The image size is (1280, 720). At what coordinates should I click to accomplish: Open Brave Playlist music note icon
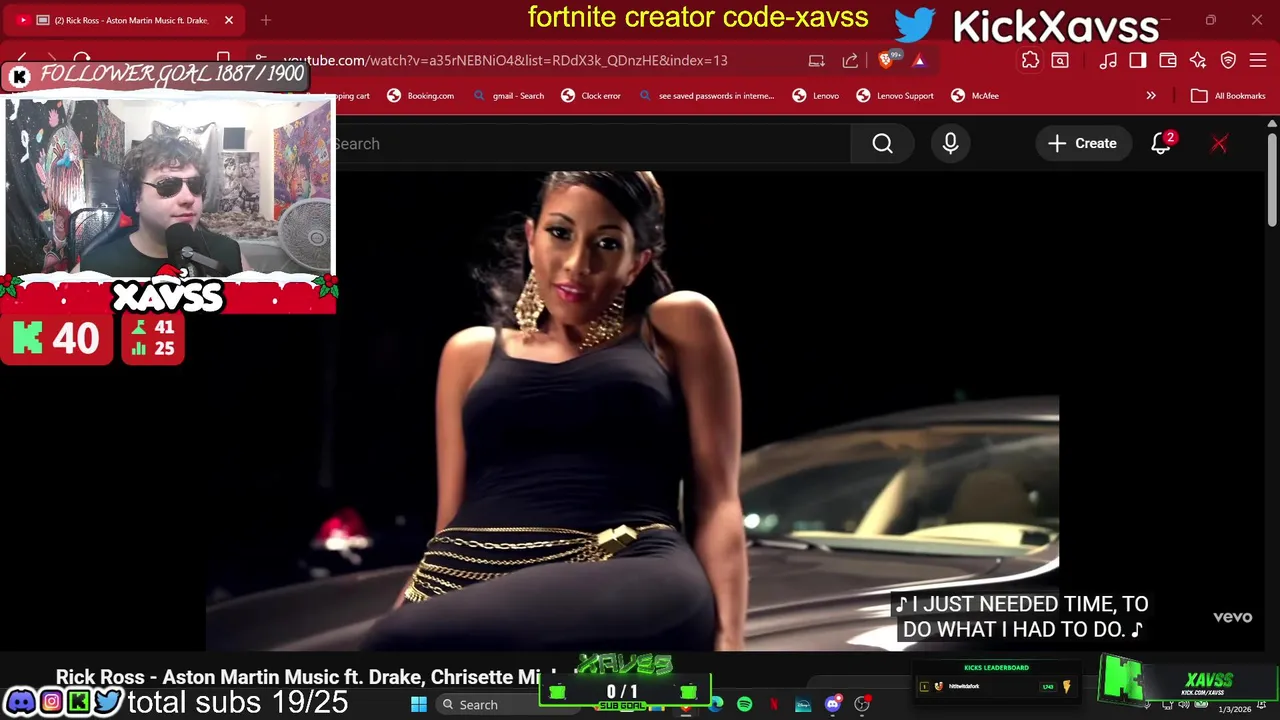[x=1108, y=61]
